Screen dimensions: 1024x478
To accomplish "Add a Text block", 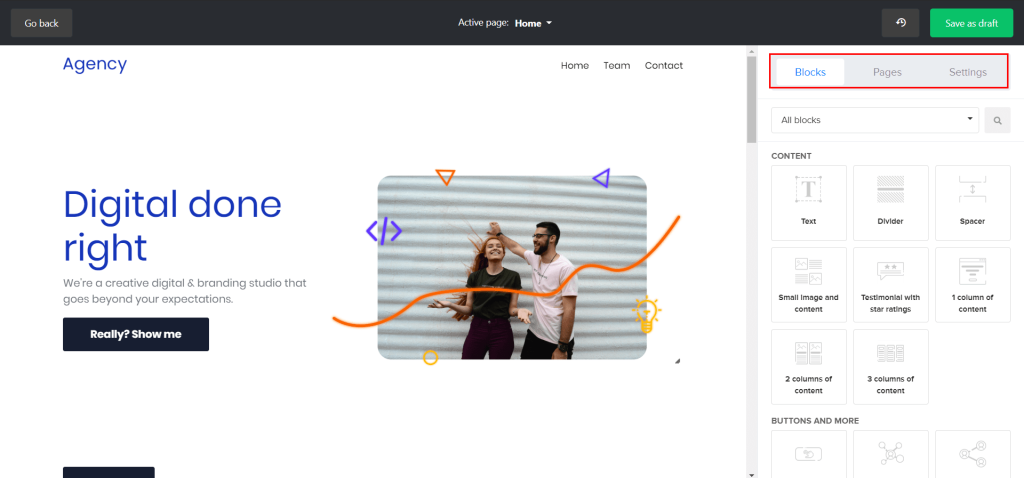I will point(809,202).
